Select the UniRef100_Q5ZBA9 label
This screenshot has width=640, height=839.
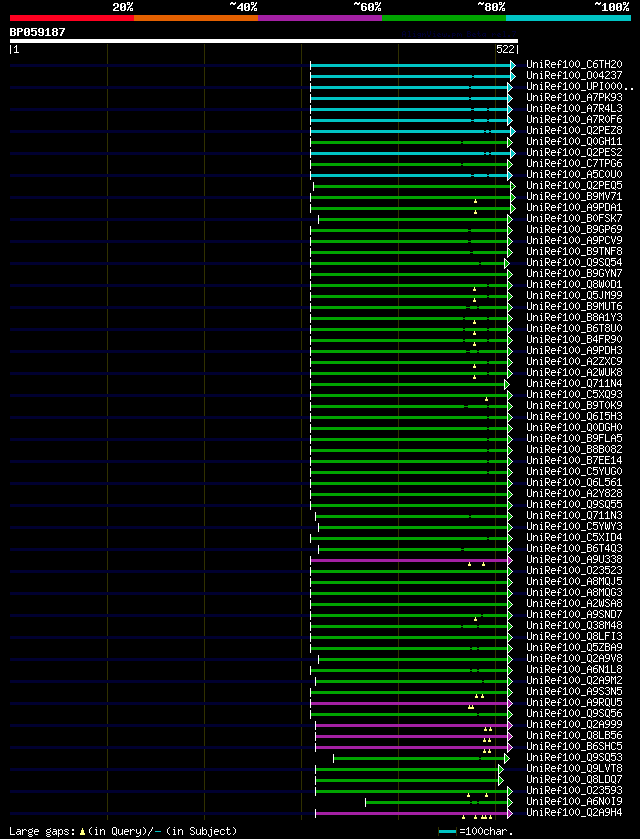[x=574, y=647]
